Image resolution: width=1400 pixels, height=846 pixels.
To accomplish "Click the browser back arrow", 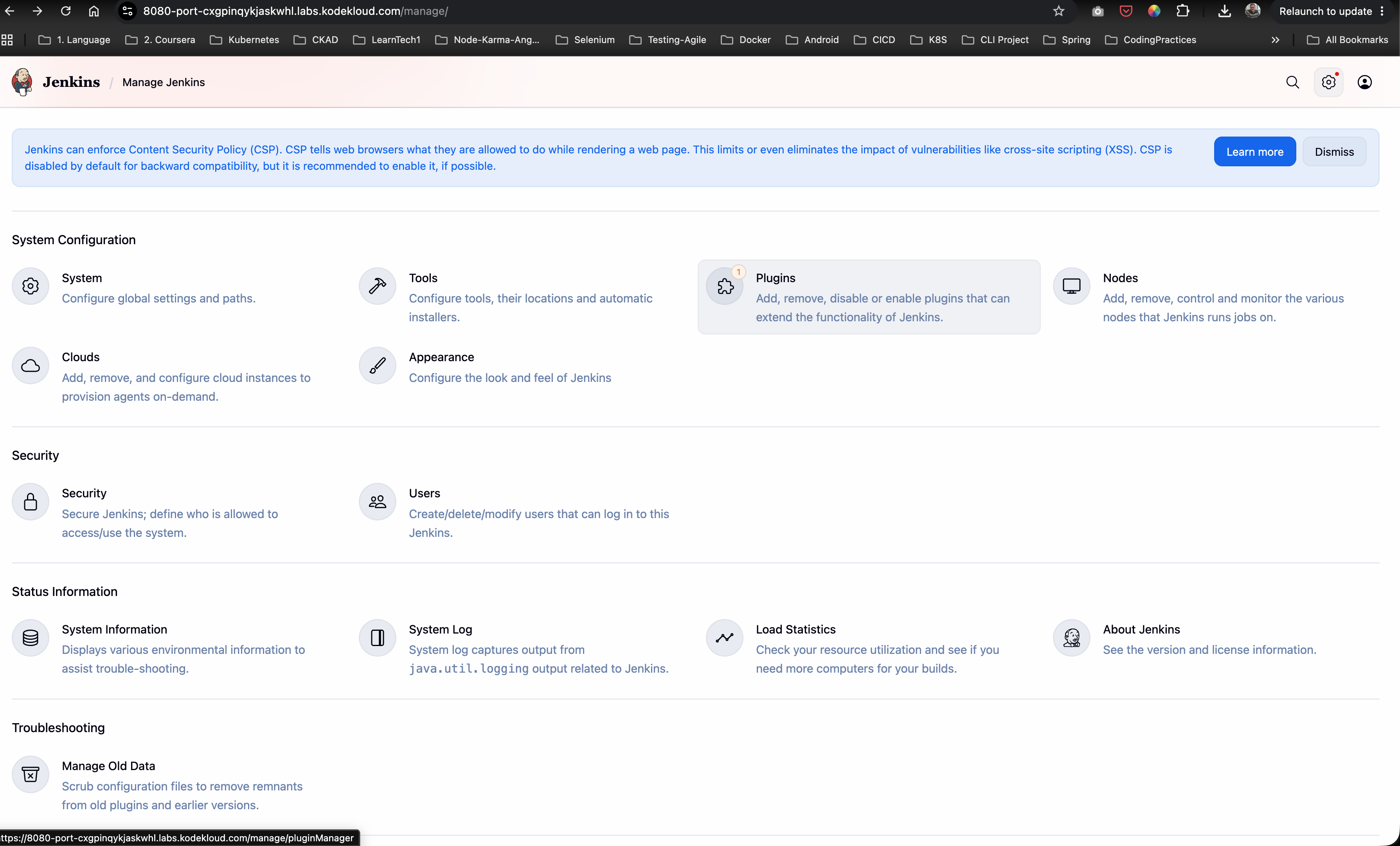I will pyautogui.click(x=9, y=11).
